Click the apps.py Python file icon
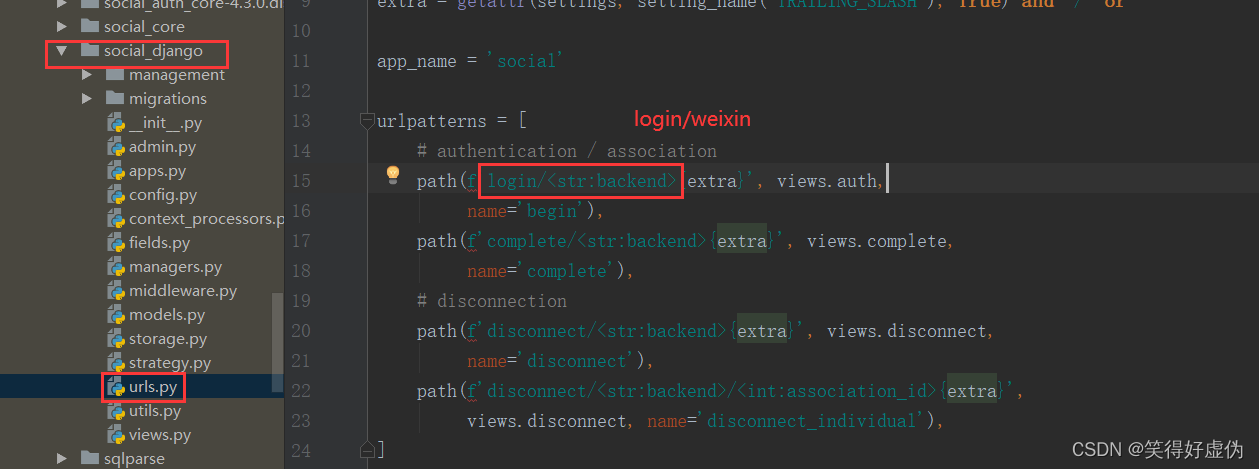 [116, 171]
